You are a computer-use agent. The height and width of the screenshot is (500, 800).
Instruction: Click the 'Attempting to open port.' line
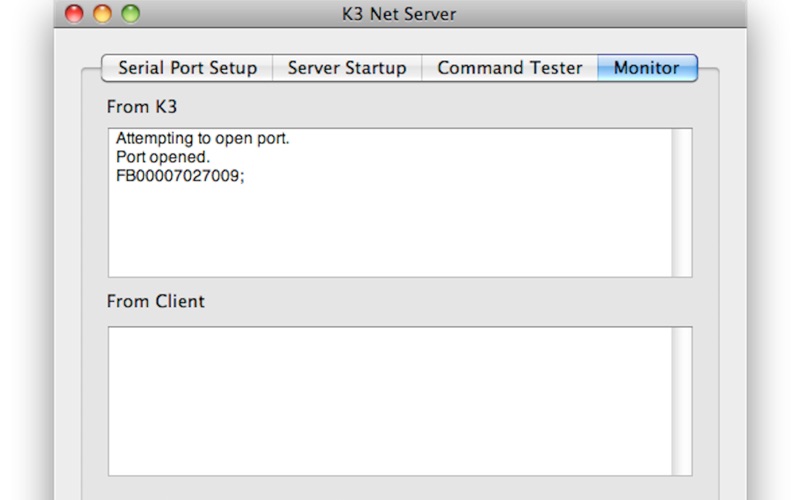click(x=203, y=138)
